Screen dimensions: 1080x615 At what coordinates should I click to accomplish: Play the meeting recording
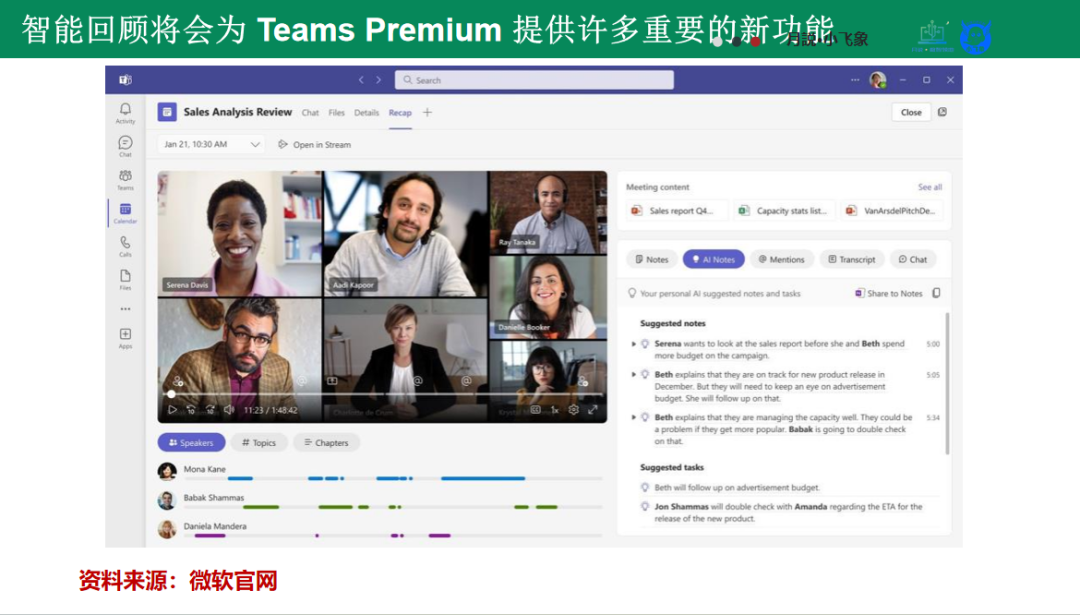[172, 410]
